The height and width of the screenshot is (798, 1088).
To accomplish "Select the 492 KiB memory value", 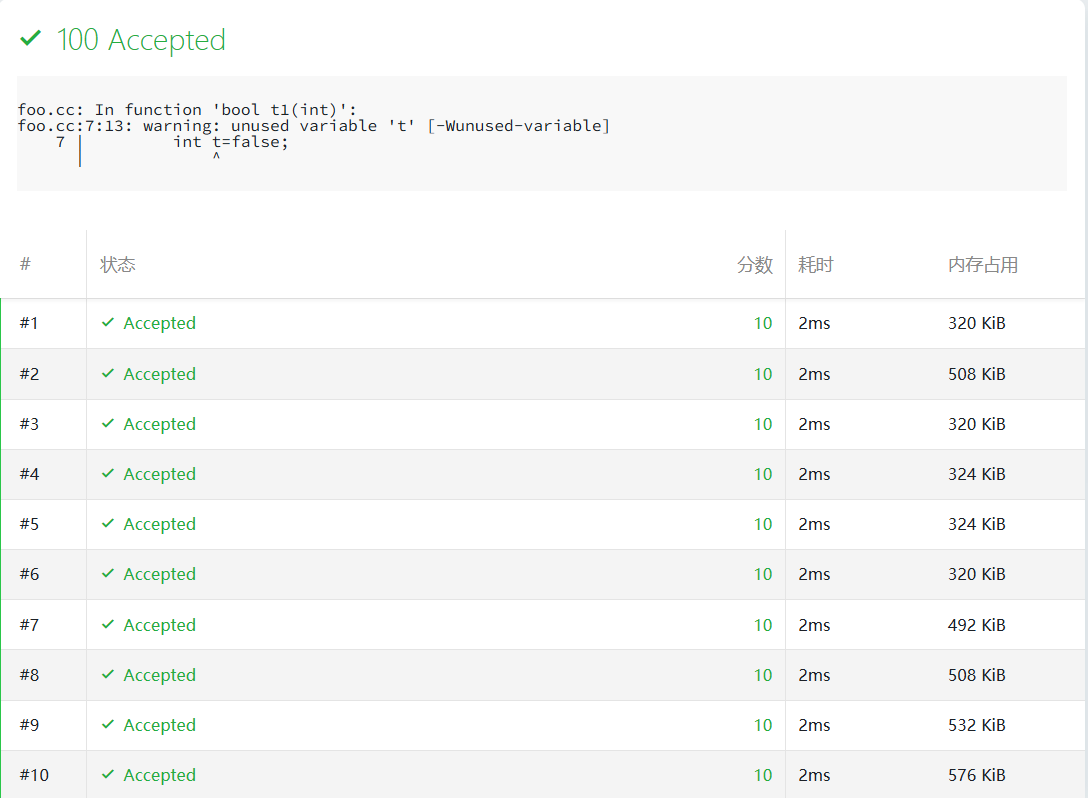I will click(x=976, y=625).
